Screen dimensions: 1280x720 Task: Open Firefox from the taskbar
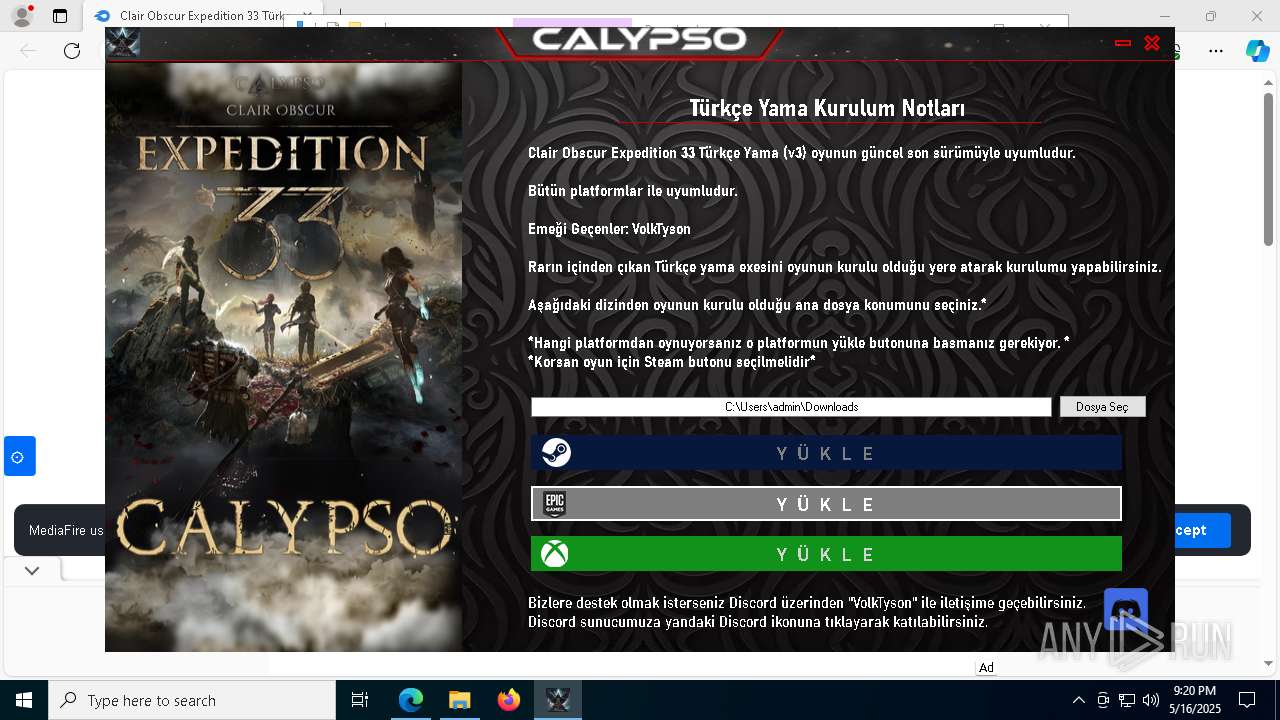[x=508, y=700]
